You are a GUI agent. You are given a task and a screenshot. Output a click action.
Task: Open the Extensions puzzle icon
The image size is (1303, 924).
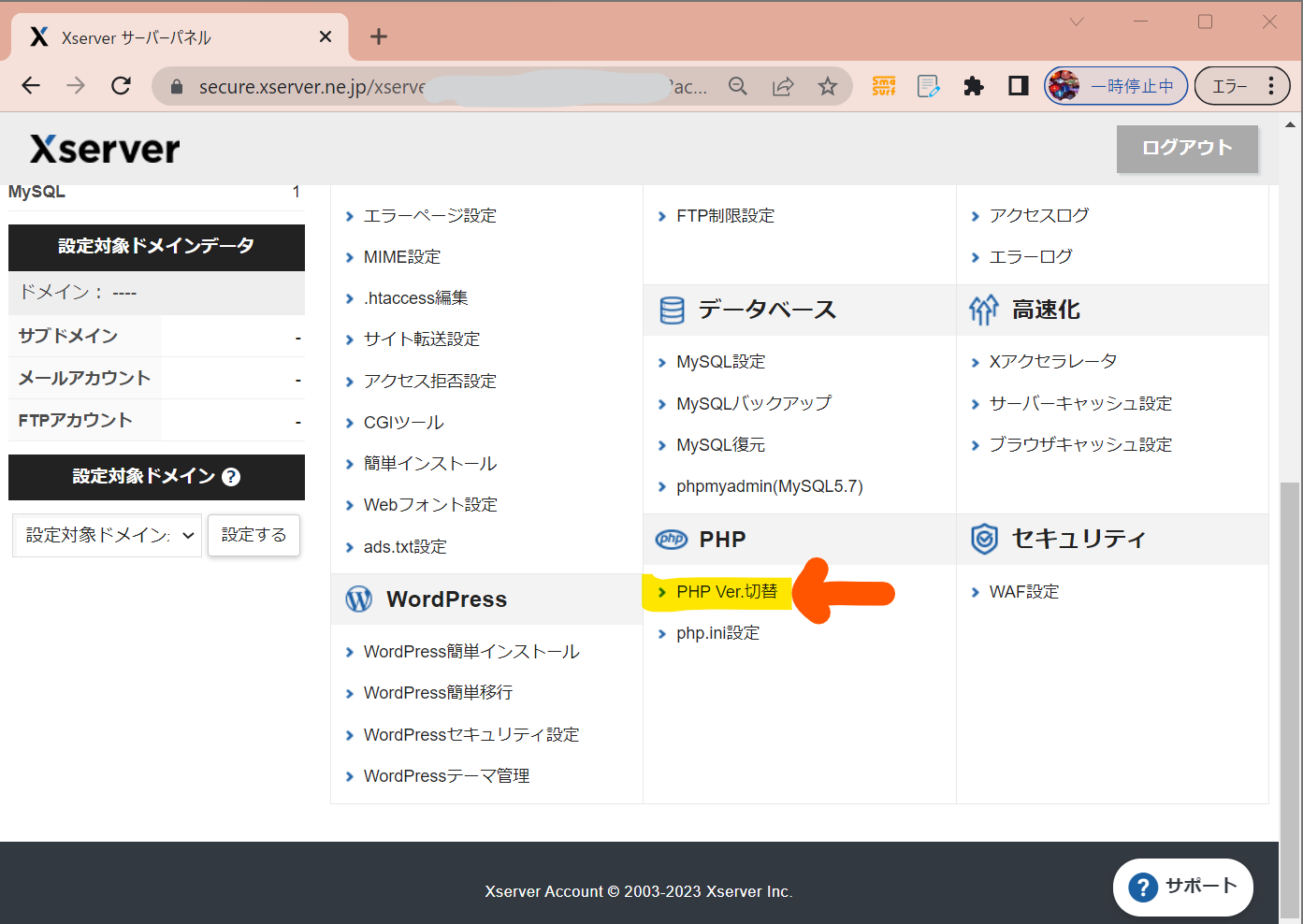tap(974, 86)
